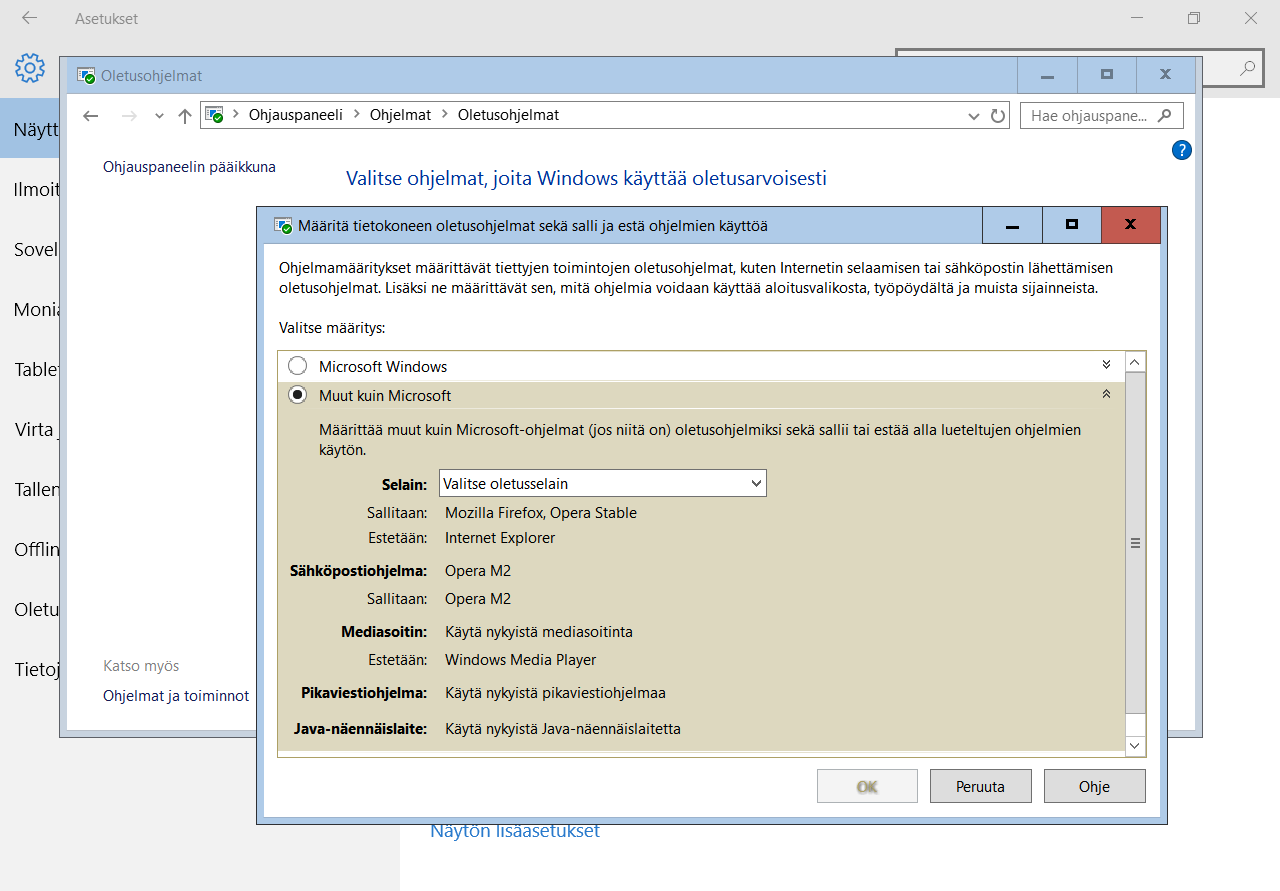The image size is (1280, 891).
Task: Select Tallen… item in Asetukset sidebar
Action: [x=30, y=489]
